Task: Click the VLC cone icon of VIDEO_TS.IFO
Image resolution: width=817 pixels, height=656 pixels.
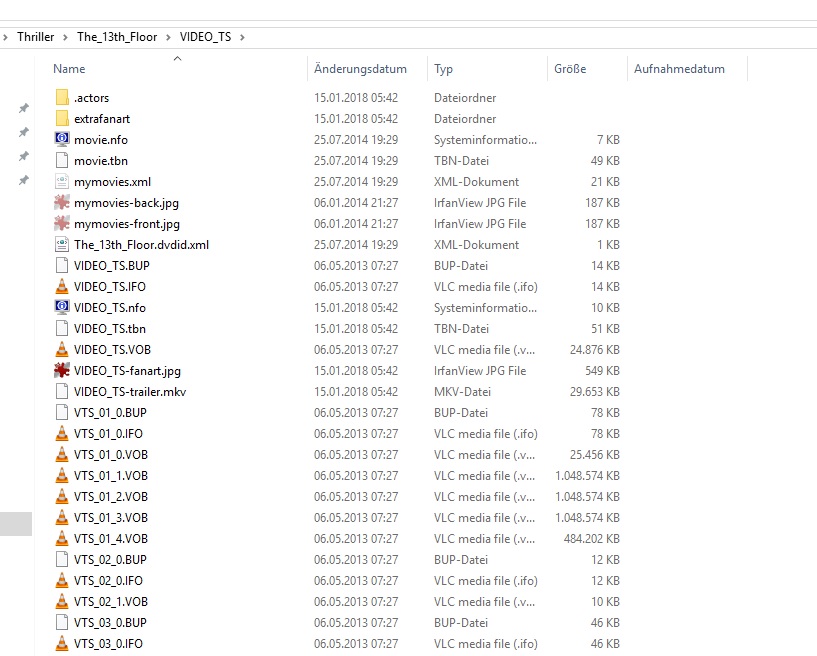Action: pyautogui.click(x=61, y=287)
